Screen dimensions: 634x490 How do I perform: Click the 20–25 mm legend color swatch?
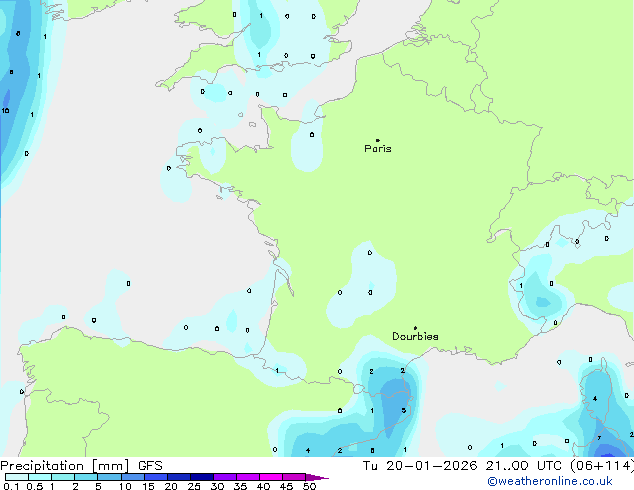click(179, 477)
